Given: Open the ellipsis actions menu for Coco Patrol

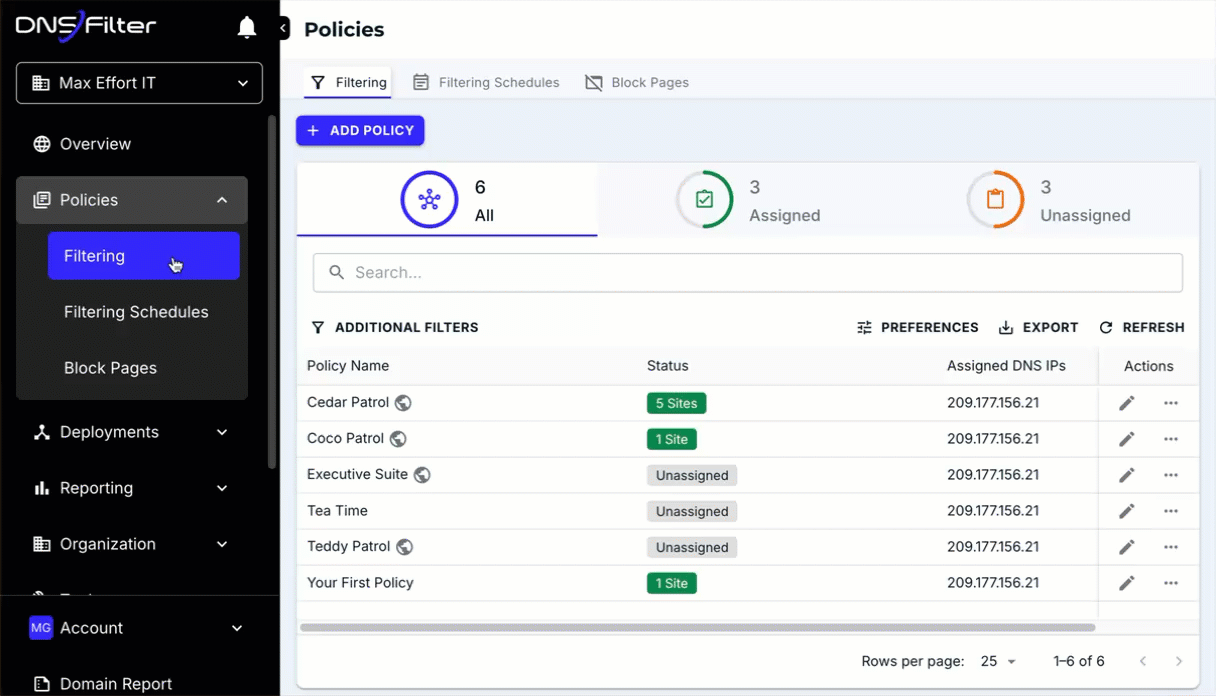Looking at the screenshot, I should 1171,438.
